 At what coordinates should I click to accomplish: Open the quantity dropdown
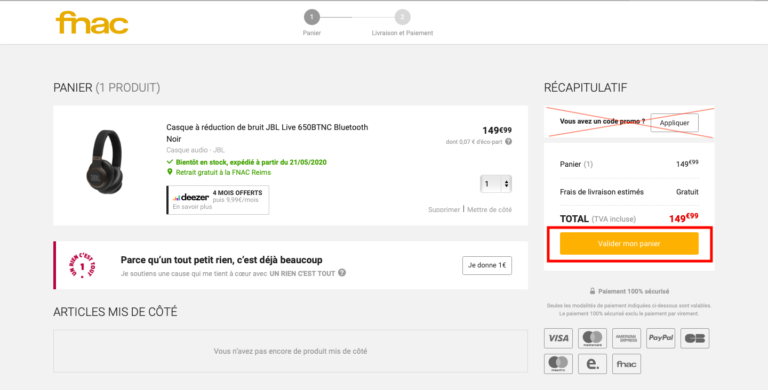pos(496,184)
